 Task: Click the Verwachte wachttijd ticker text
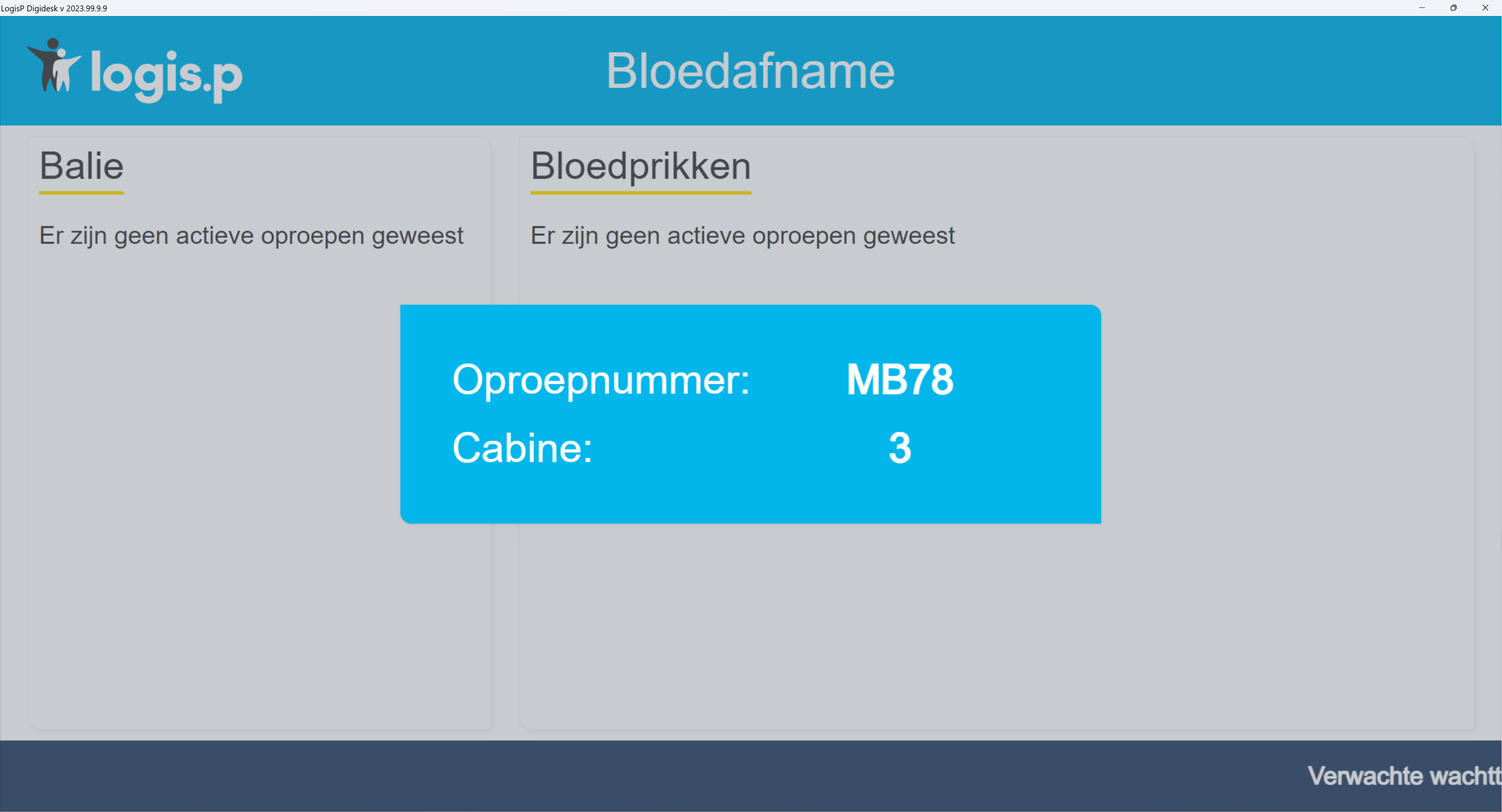tap(1403, 776)
